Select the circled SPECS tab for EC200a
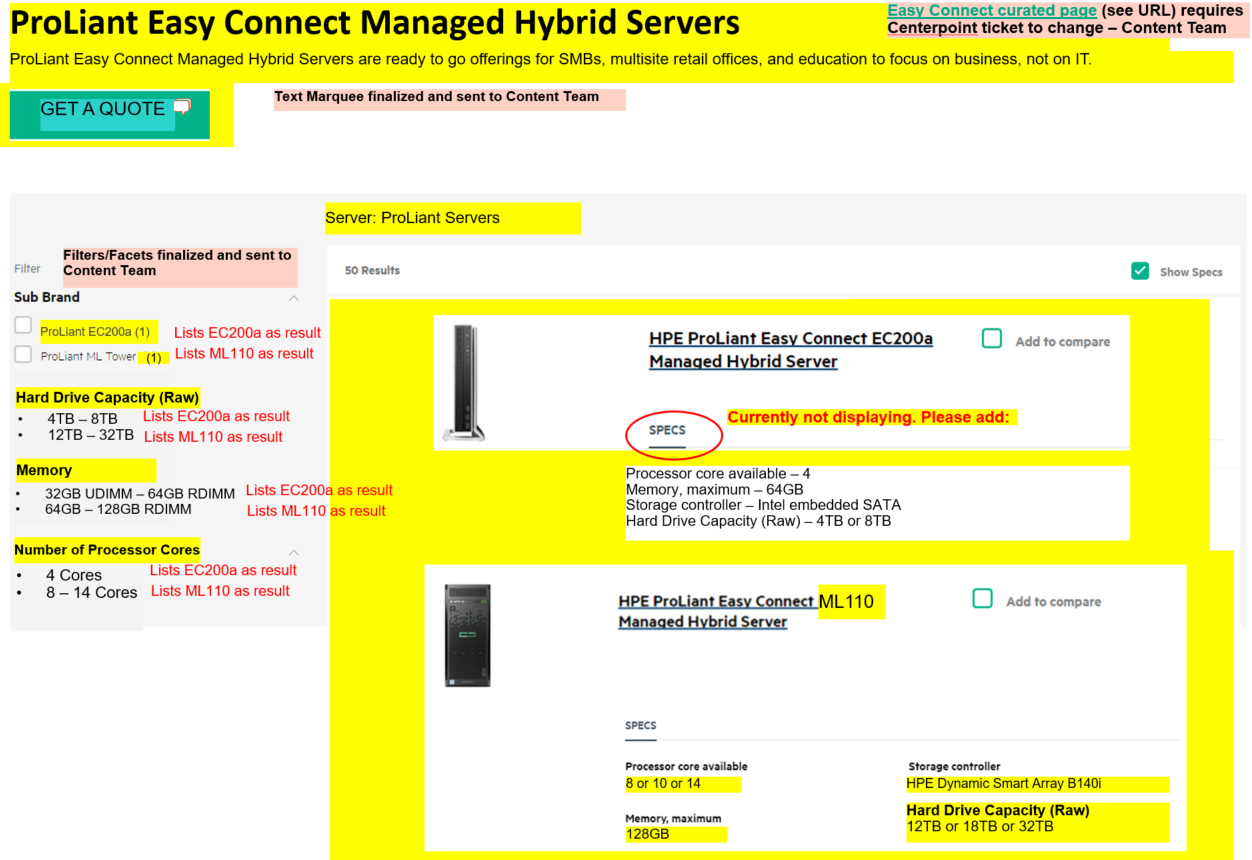This screenshot has height=860, width=1252. 667,431
